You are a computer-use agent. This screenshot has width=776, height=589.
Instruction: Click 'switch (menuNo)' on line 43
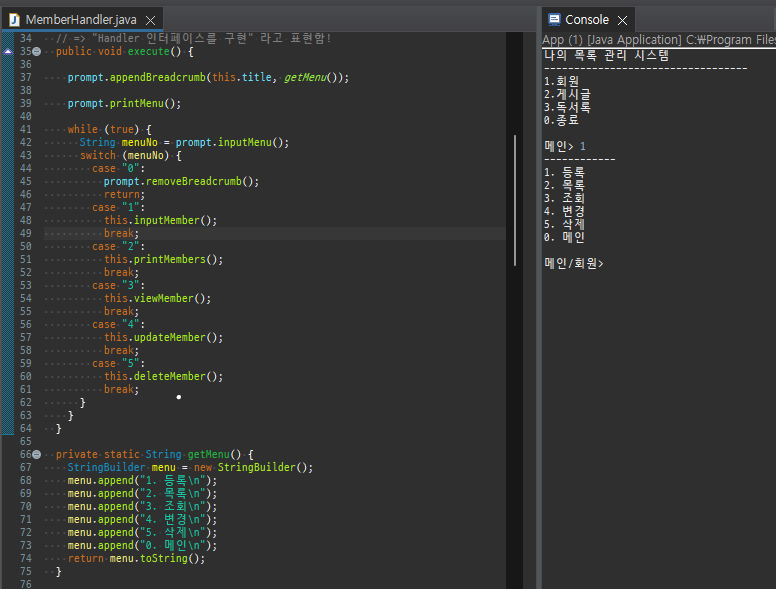point(126,155)
